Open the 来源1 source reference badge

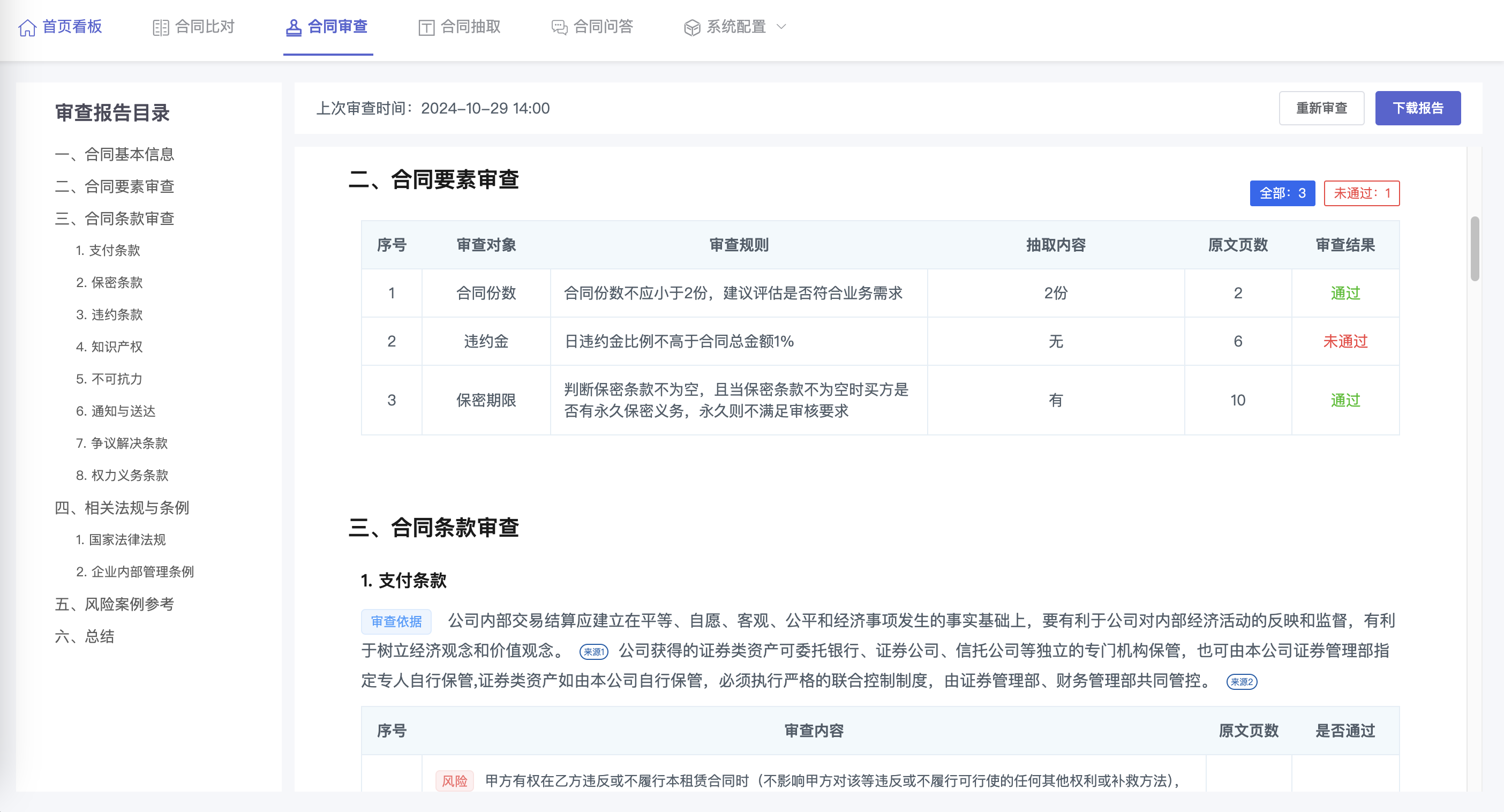tap(594, 652)
